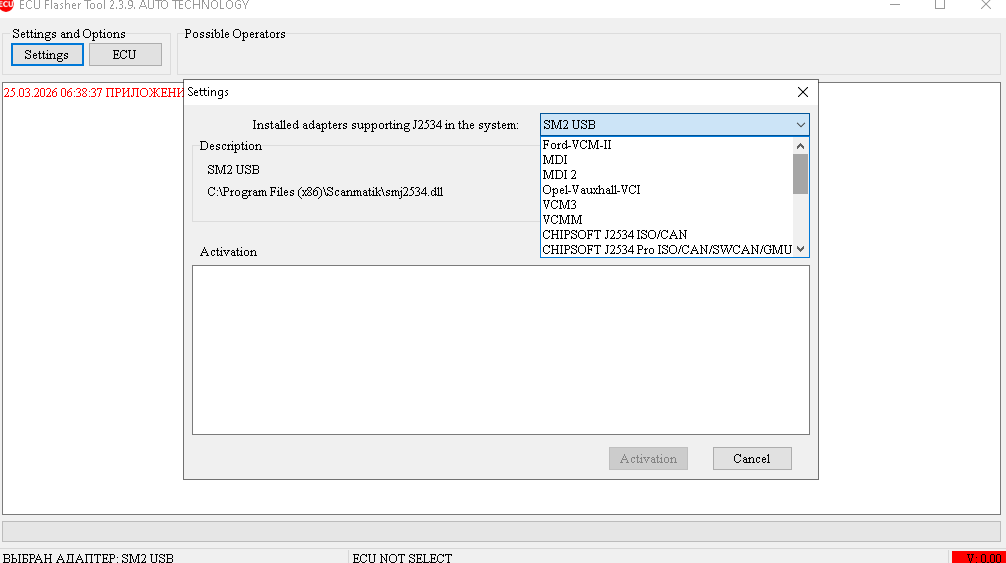Screen dimensions: 1006x563
Task: Click the red version indicator in status bar
Action: tap(976, 557)
